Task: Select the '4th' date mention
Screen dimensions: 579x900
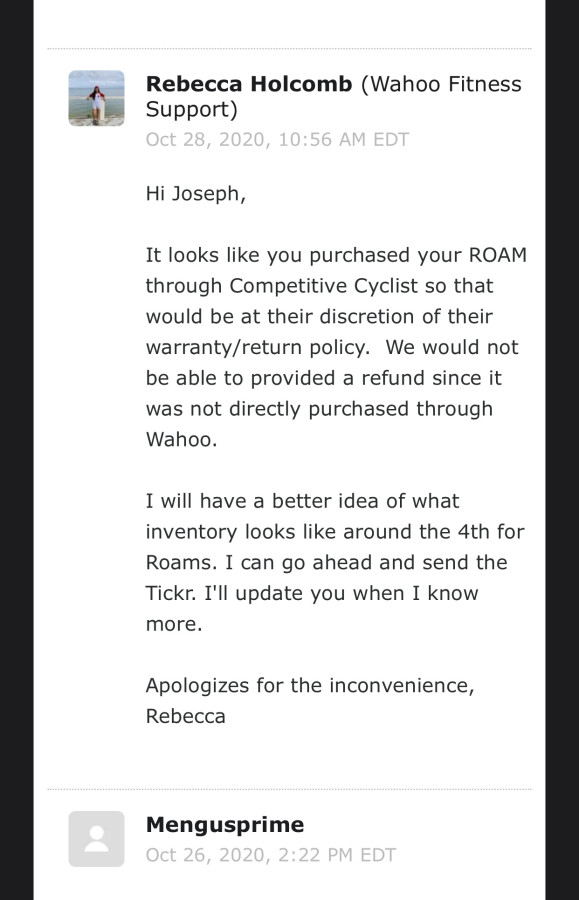Action: point(473,532)
